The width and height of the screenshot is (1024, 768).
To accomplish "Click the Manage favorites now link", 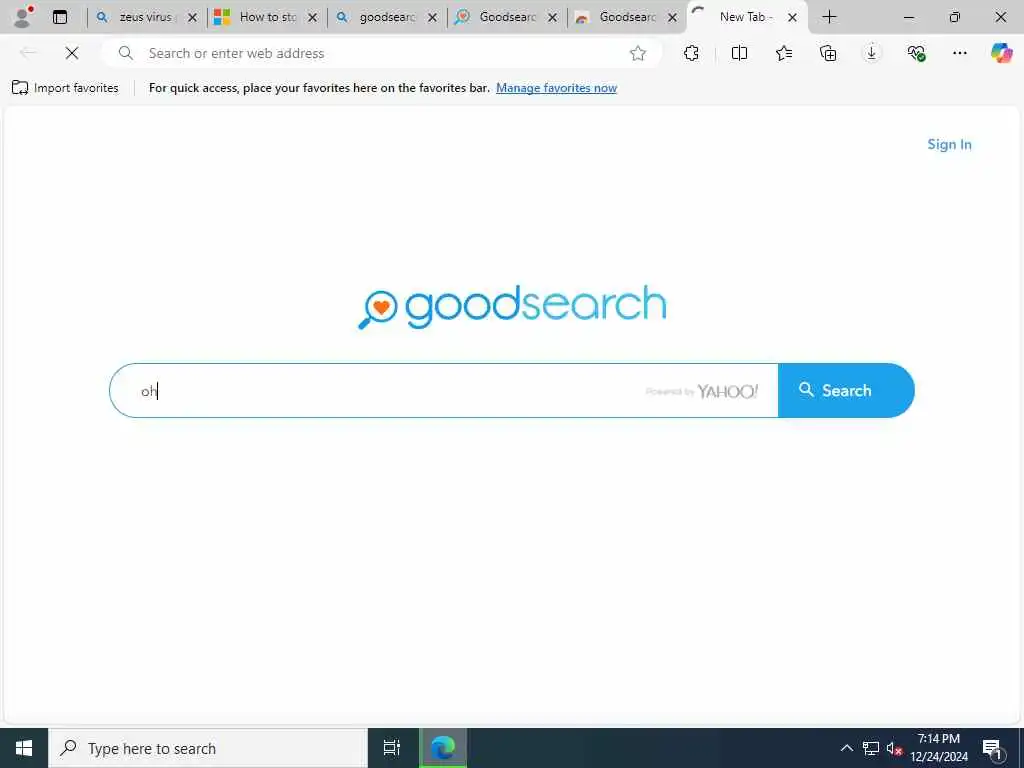I will (556, 88).
